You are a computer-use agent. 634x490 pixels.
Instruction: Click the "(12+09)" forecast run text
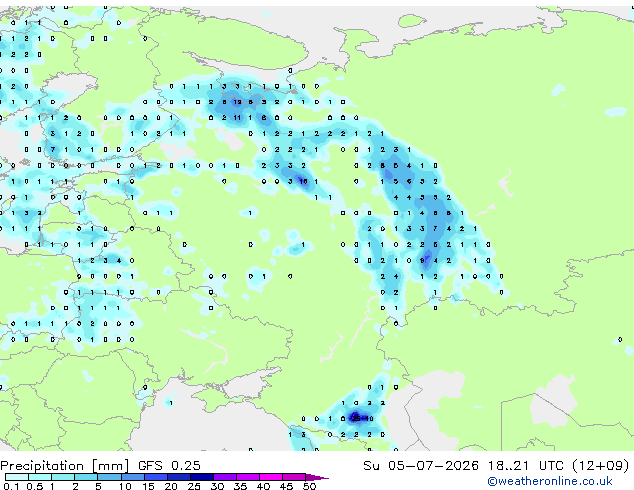click(x=601, y=465)
